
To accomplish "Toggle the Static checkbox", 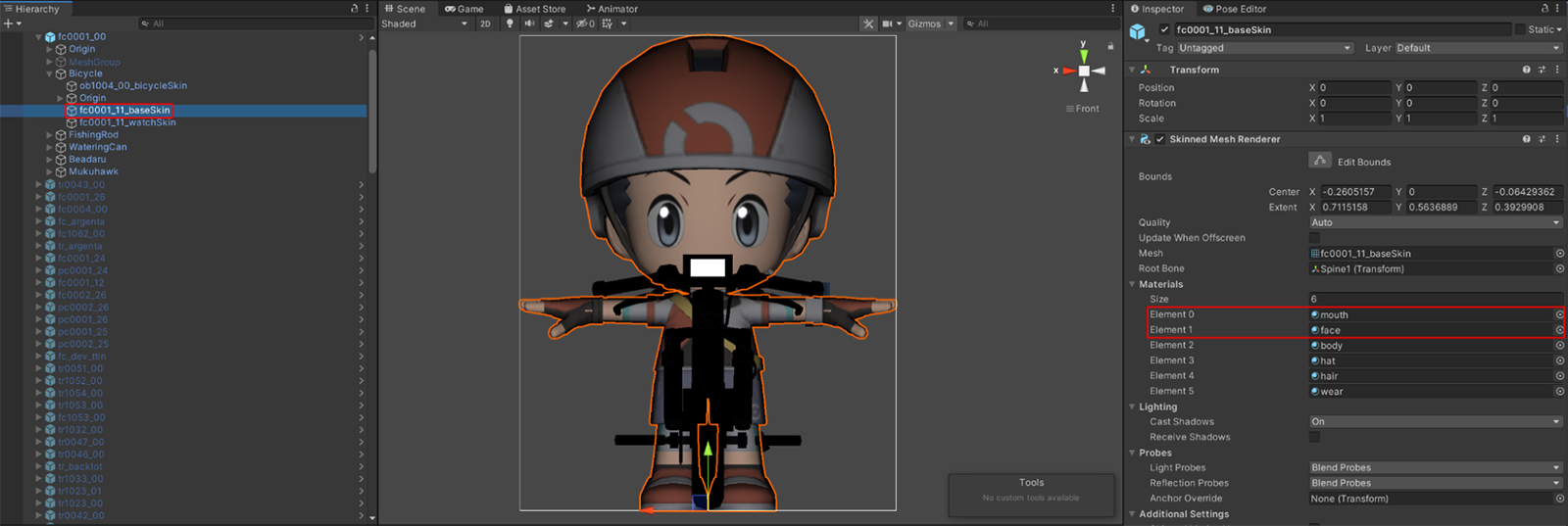I will pyautogui.click(x=1520, y=29).
